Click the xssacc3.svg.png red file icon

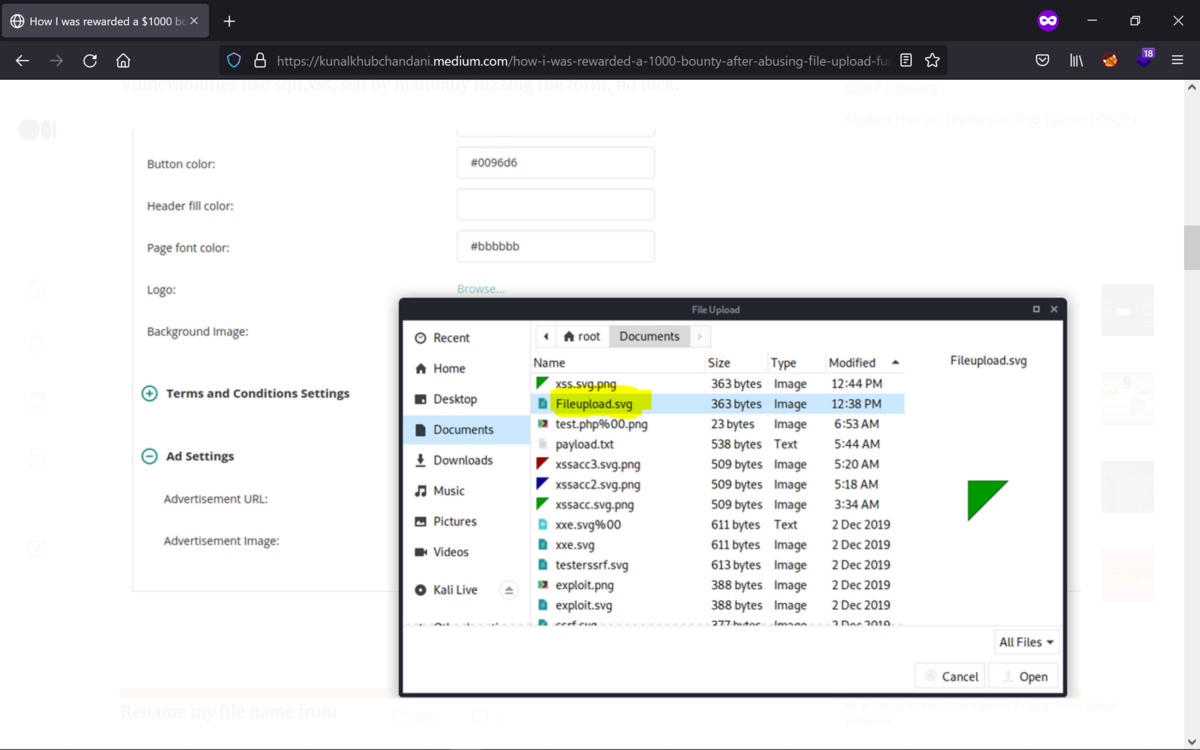(x=542, y=464)
